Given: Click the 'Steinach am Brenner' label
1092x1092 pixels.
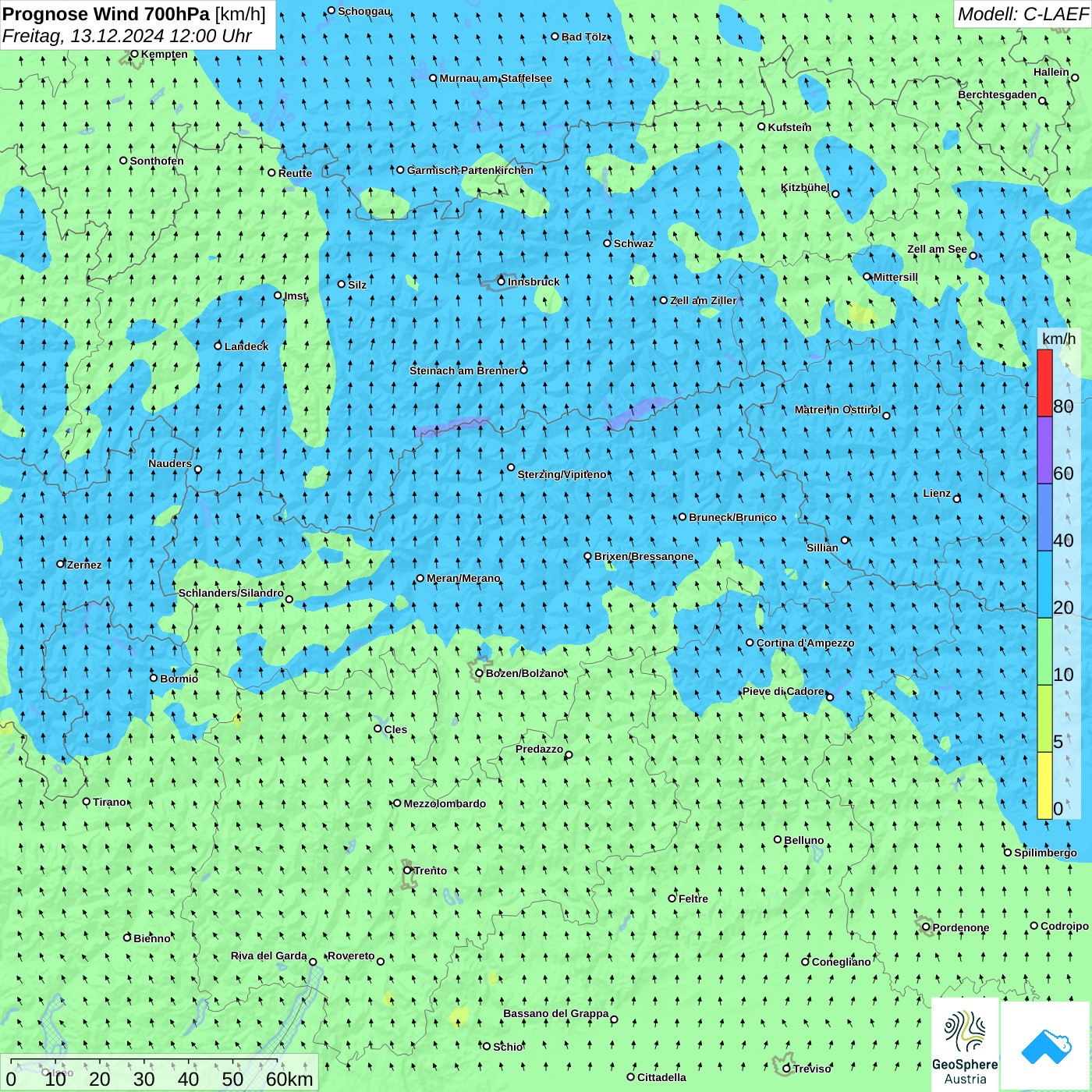Looking at the screenshot, I should click(x=464, y=370).
